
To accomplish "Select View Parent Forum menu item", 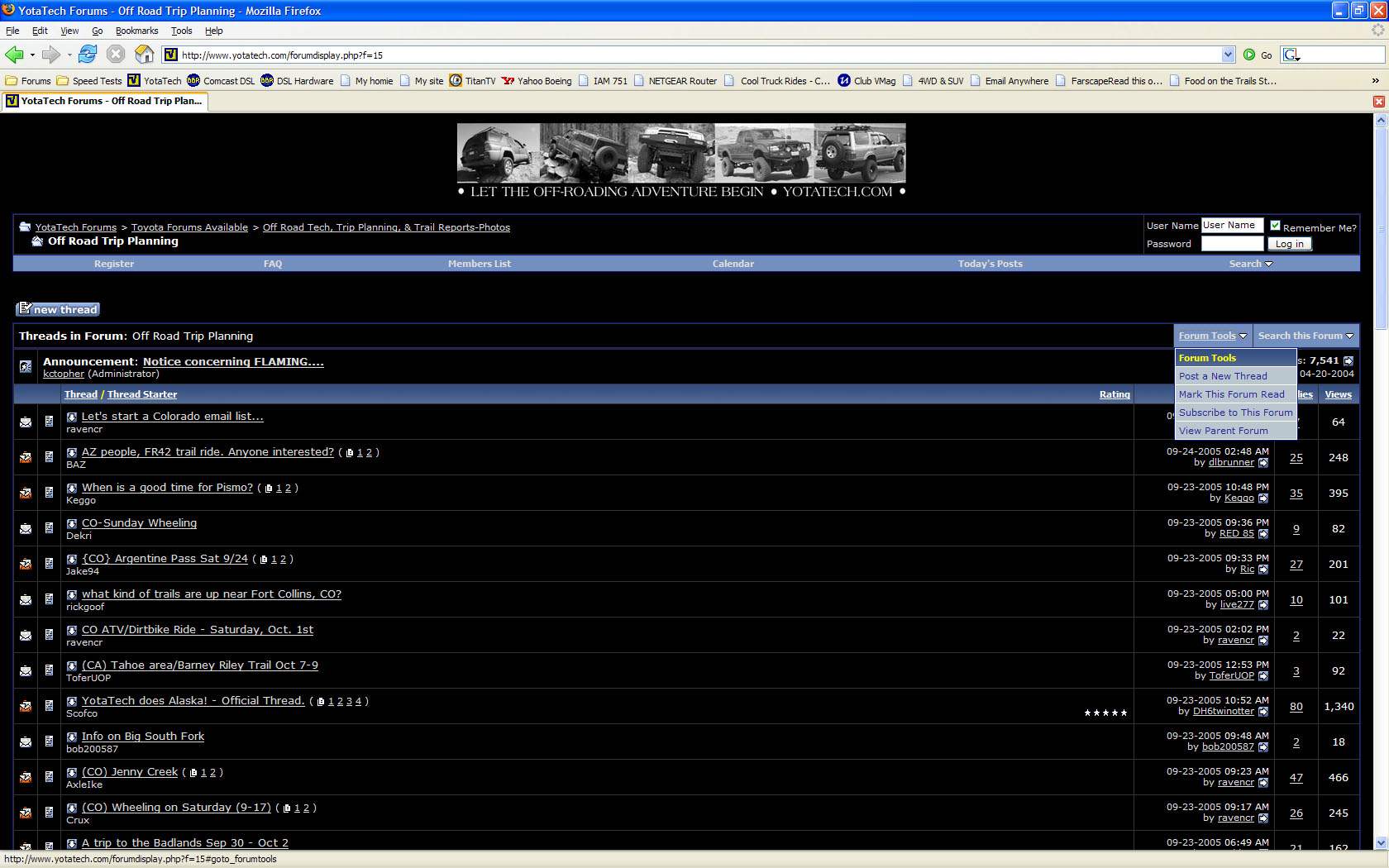I will [1235, 431].
